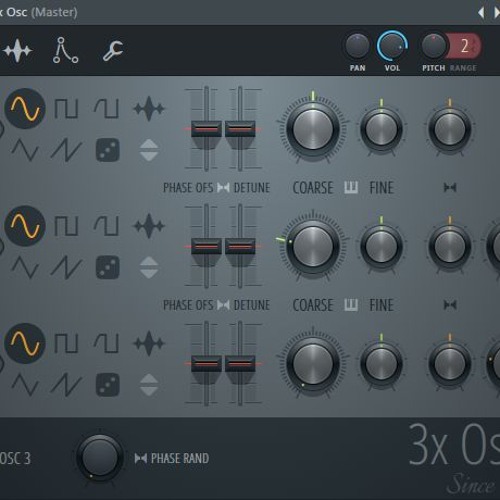Toggle invert arrows for oscillator 1
The image size is (500, 500).
149,150
